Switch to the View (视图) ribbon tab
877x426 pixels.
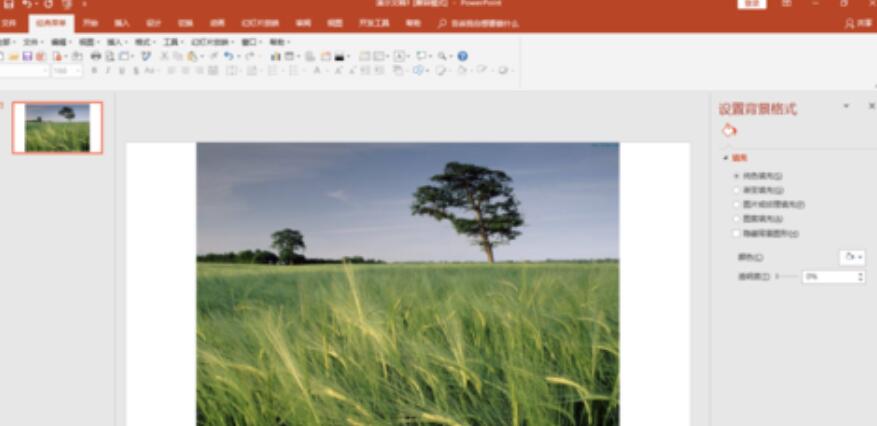[x=335, y=22]
